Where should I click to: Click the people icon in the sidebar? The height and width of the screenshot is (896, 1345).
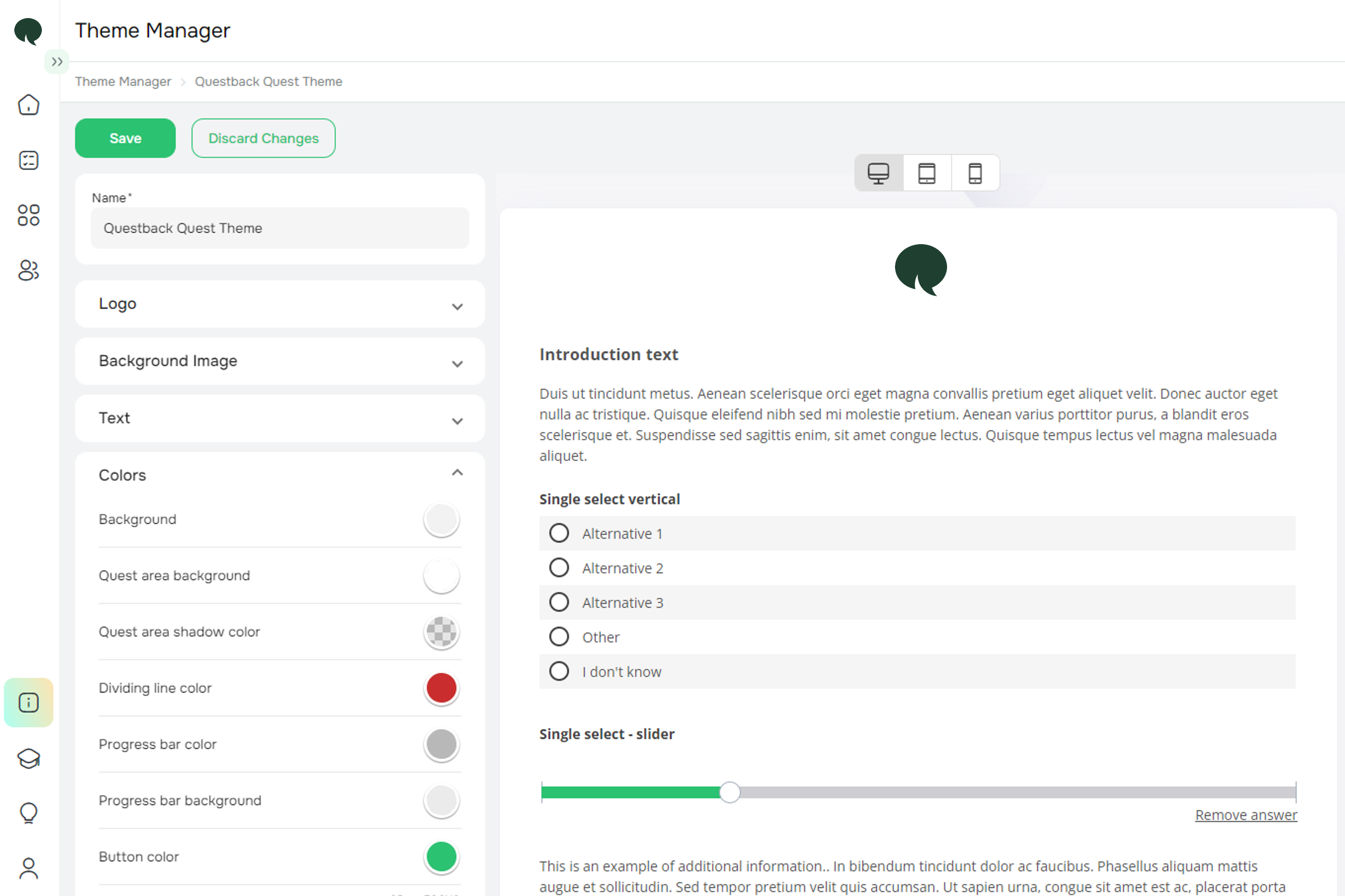tap(28, 270)
